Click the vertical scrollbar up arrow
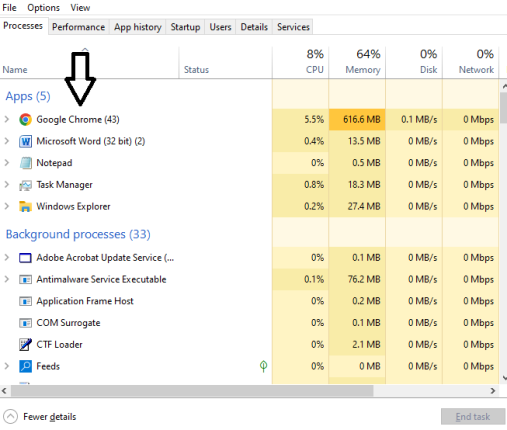 click(x=504, y=86)
